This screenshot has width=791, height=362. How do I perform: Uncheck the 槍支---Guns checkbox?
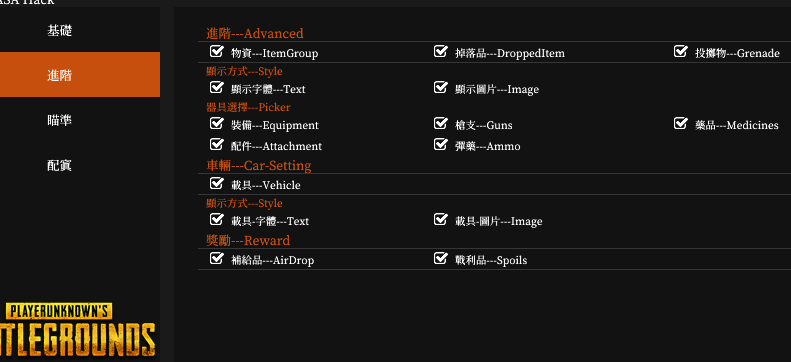440,124
